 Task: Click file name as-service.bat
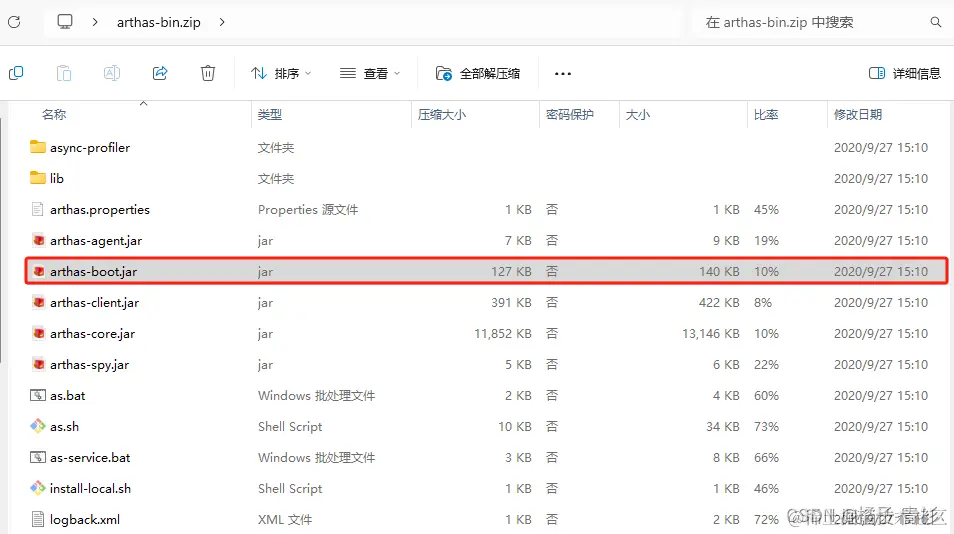[90, 457]
